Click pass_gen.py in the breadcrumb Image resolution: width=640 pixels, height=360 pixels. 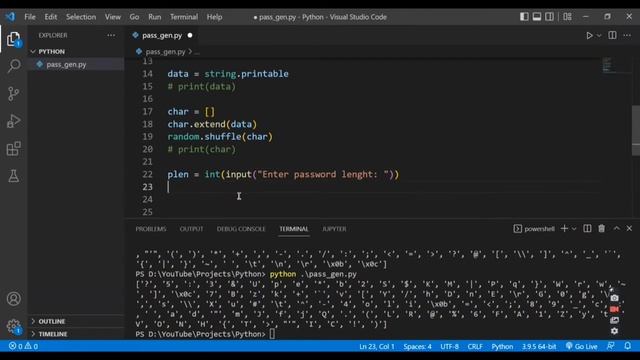165,52
